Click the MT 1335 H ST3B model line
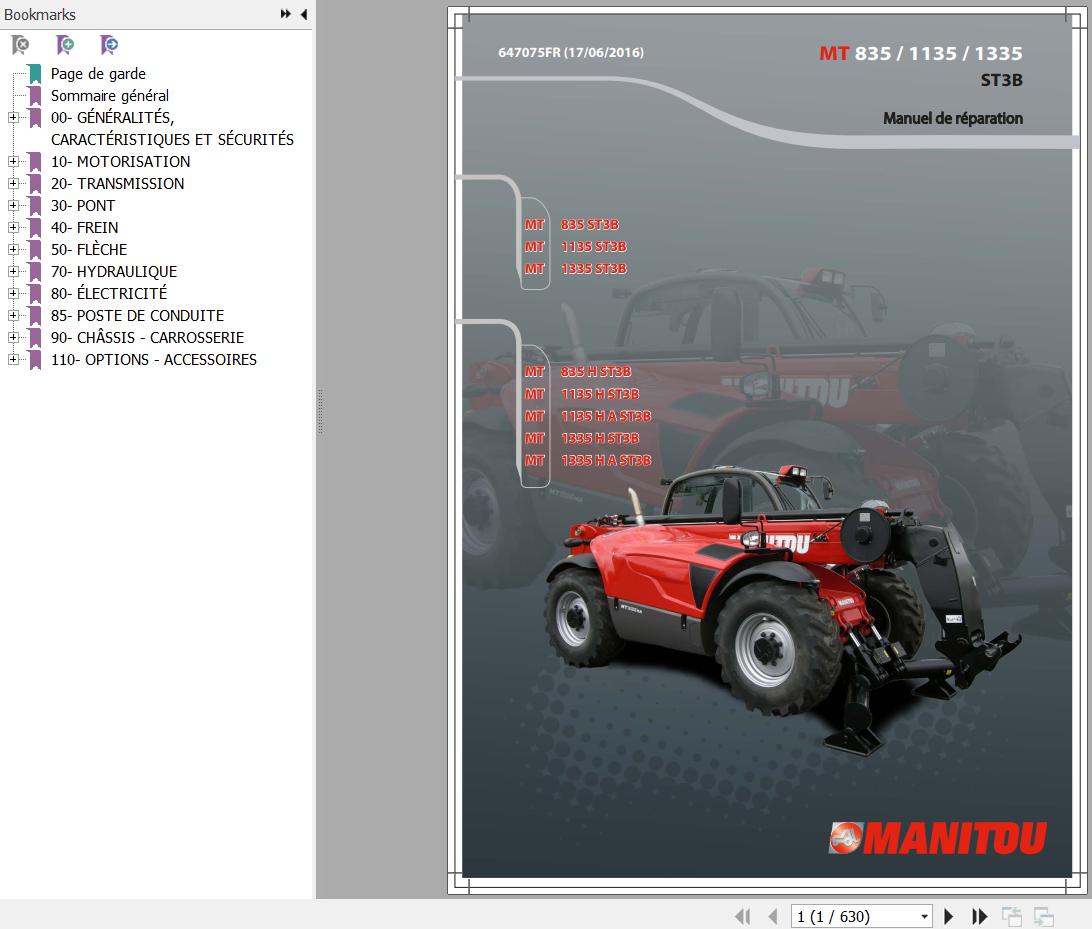This screenshot has width=1092, height=929. [582, 438]
